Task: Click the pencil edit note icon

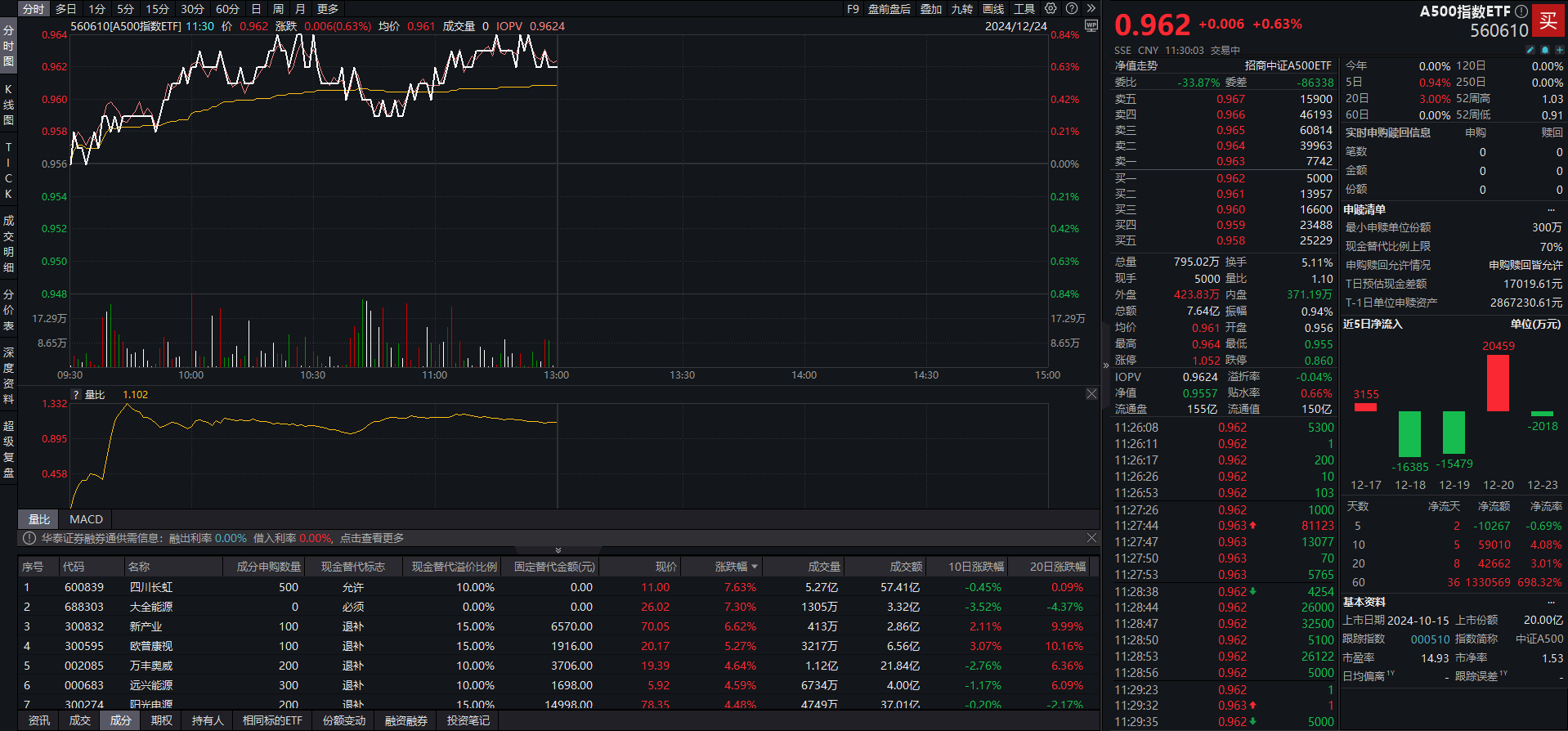Action: pyautogui.click(x=1530, y=50)
